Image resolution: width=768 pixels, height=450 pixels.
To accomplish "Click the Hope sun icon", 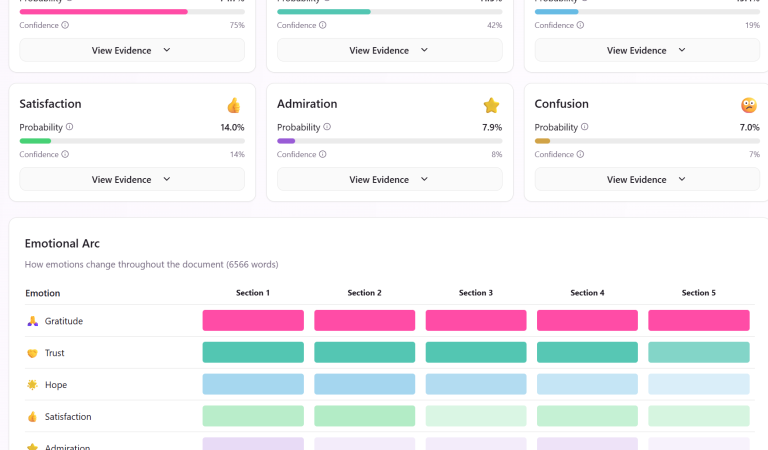I will pyautogui.click(x=32, y=385).
